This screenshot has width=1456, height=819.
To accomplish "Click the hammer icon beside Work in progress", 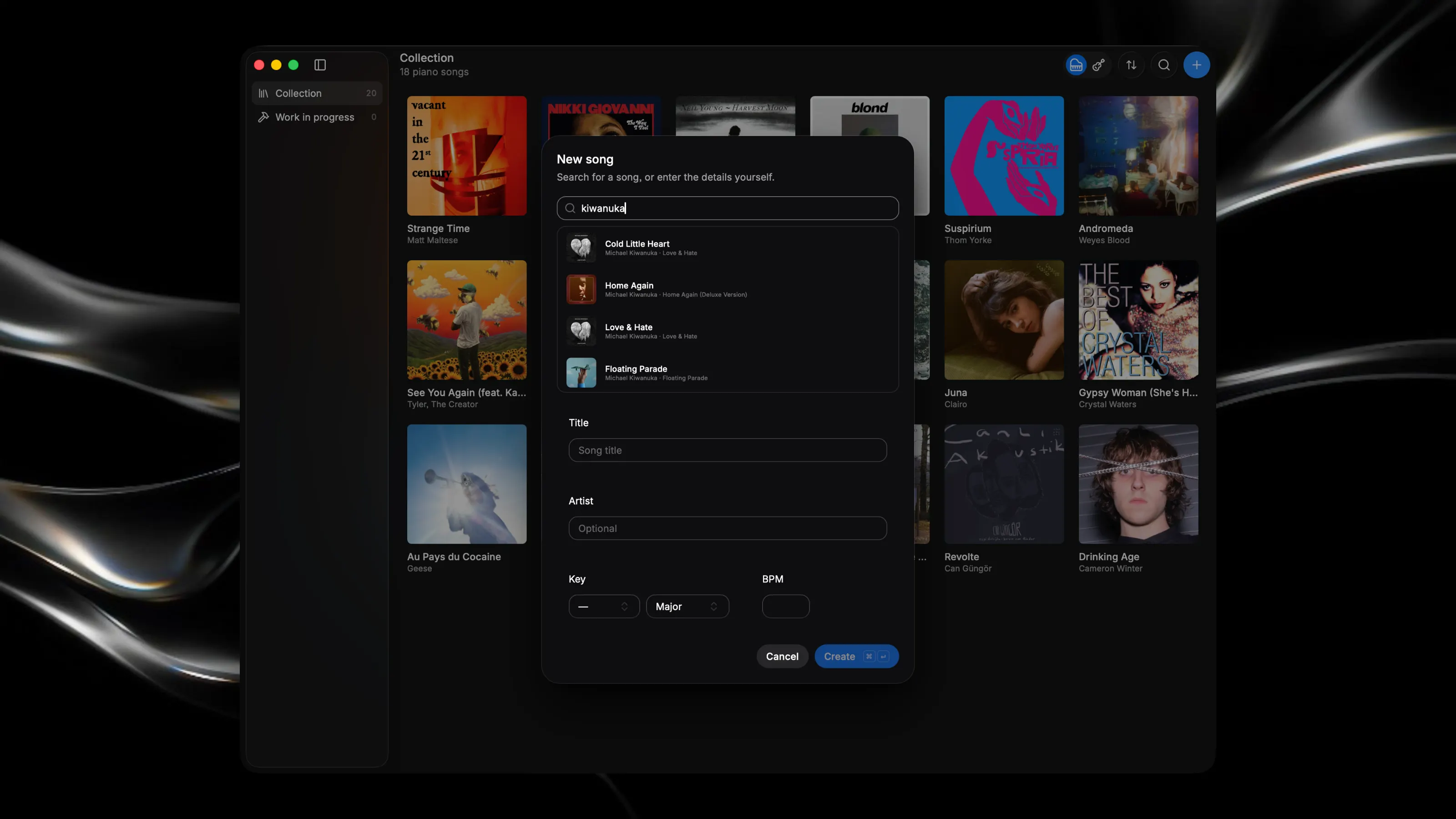I will click(263, 117).
